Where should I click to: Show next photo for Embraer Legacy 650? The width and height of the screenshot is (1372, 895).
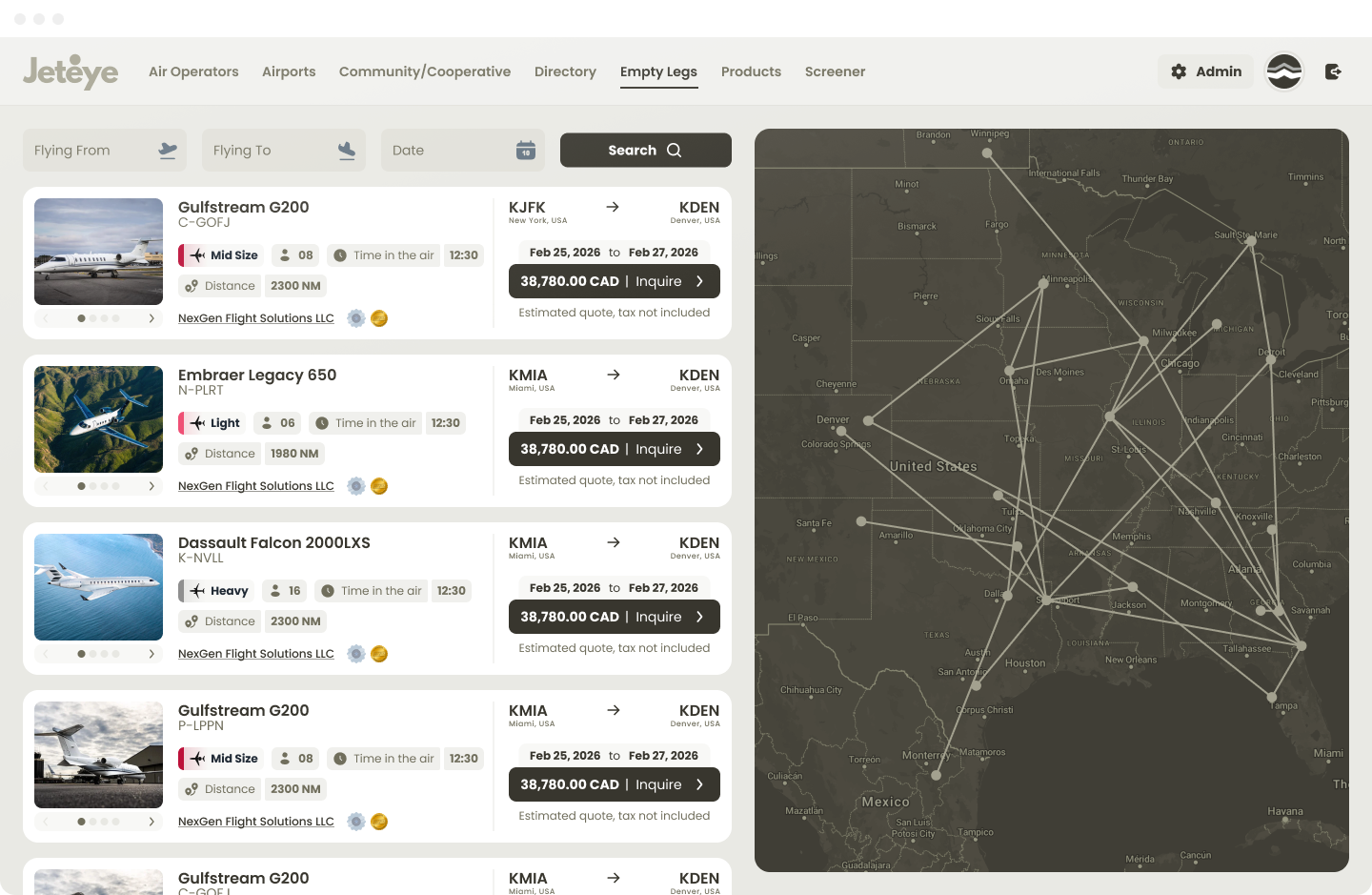click(x=151, y=486)
